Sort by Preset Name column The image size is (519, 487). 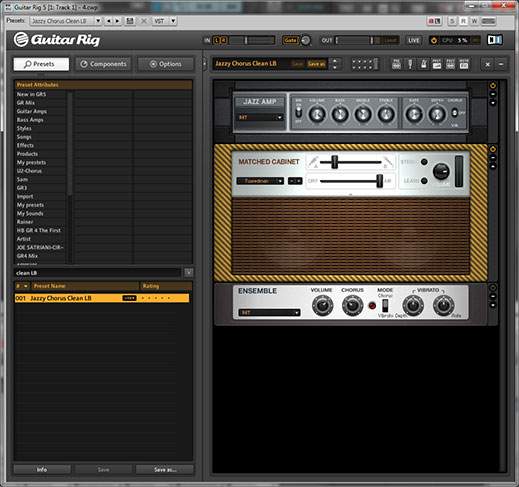click(85, 286)
